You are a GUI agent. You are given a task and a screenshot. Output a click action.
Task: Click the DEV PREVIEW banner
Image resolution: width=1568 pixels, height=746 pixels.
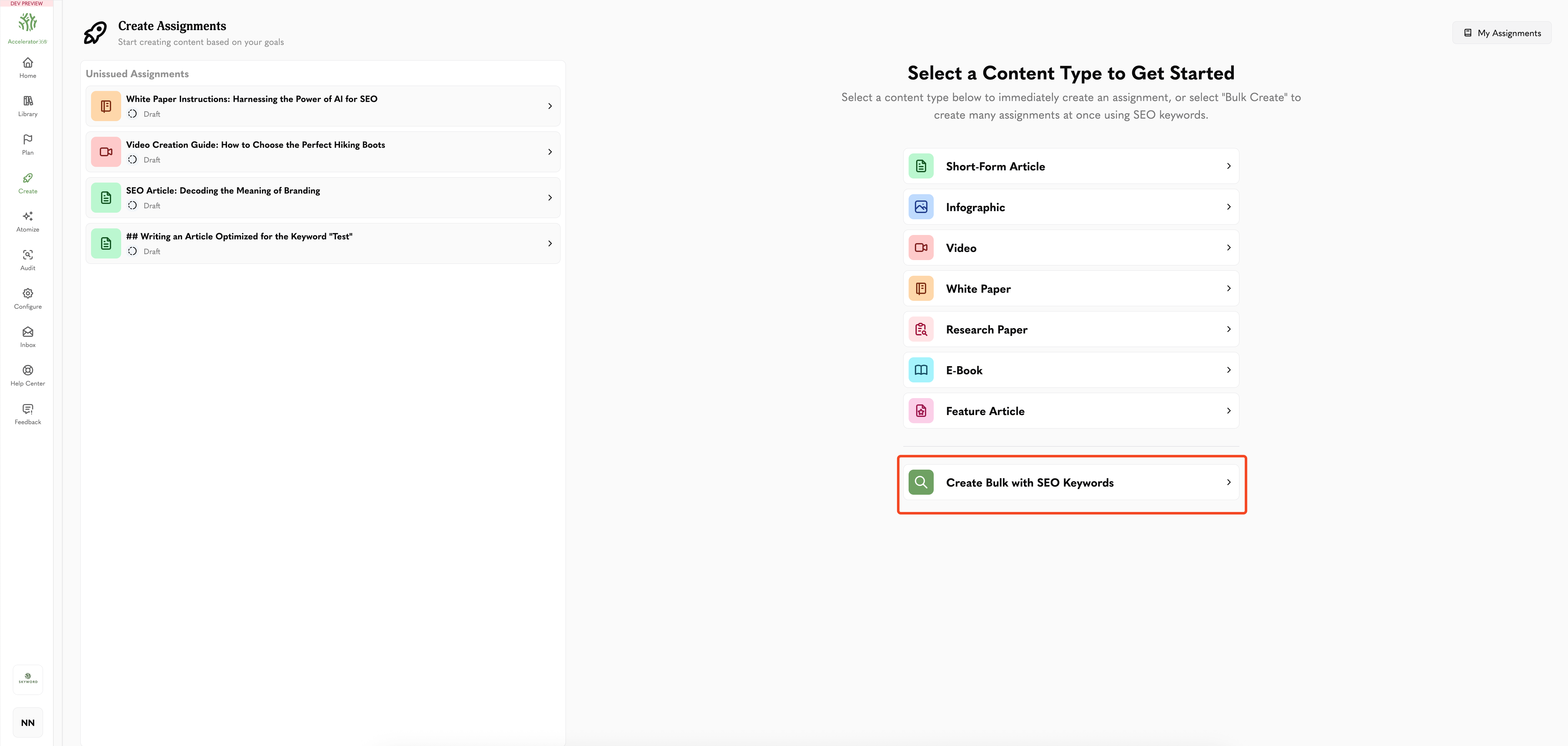pos(27,4)
